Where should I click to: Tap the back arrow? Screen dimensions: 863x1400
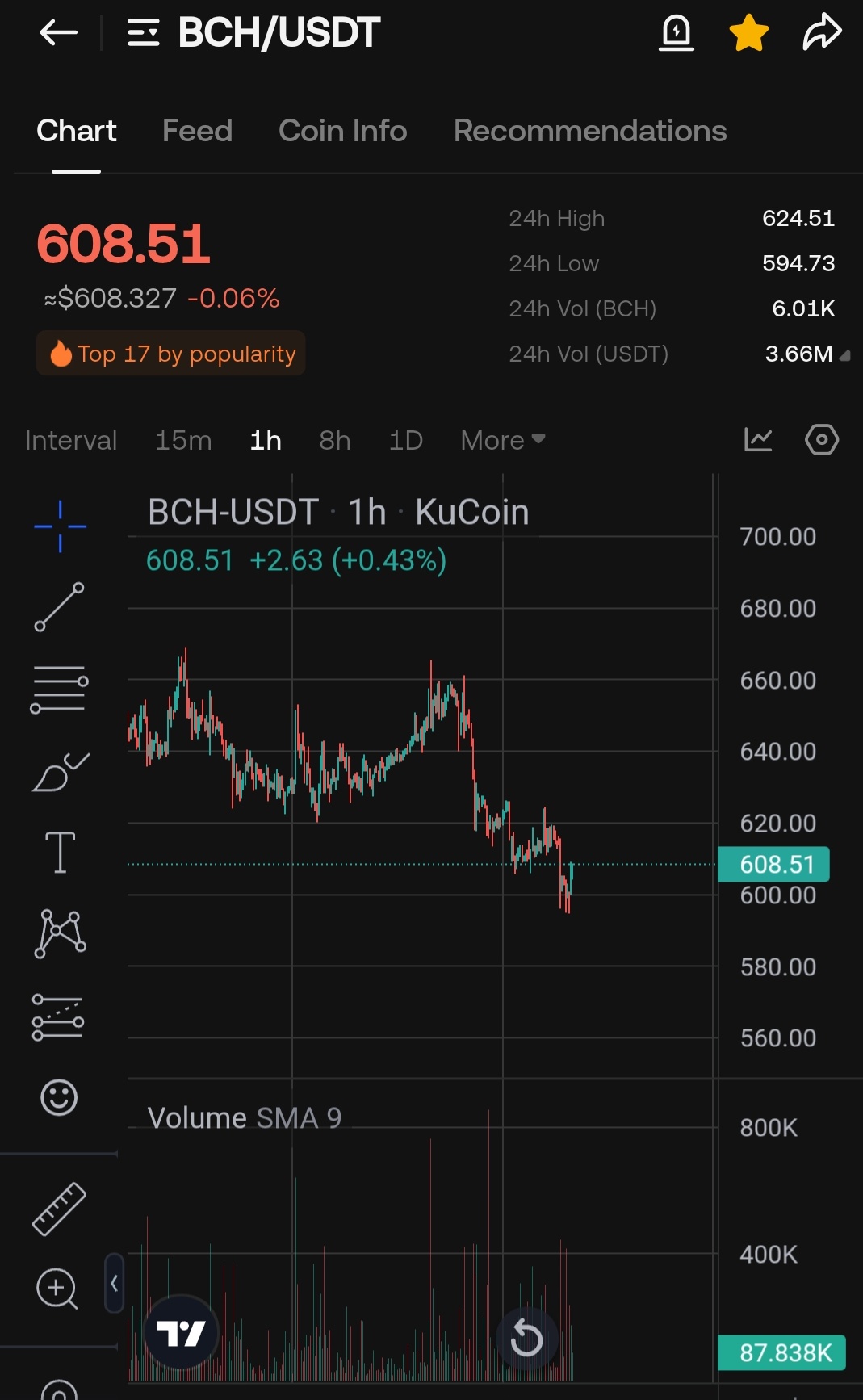(58, 33)
